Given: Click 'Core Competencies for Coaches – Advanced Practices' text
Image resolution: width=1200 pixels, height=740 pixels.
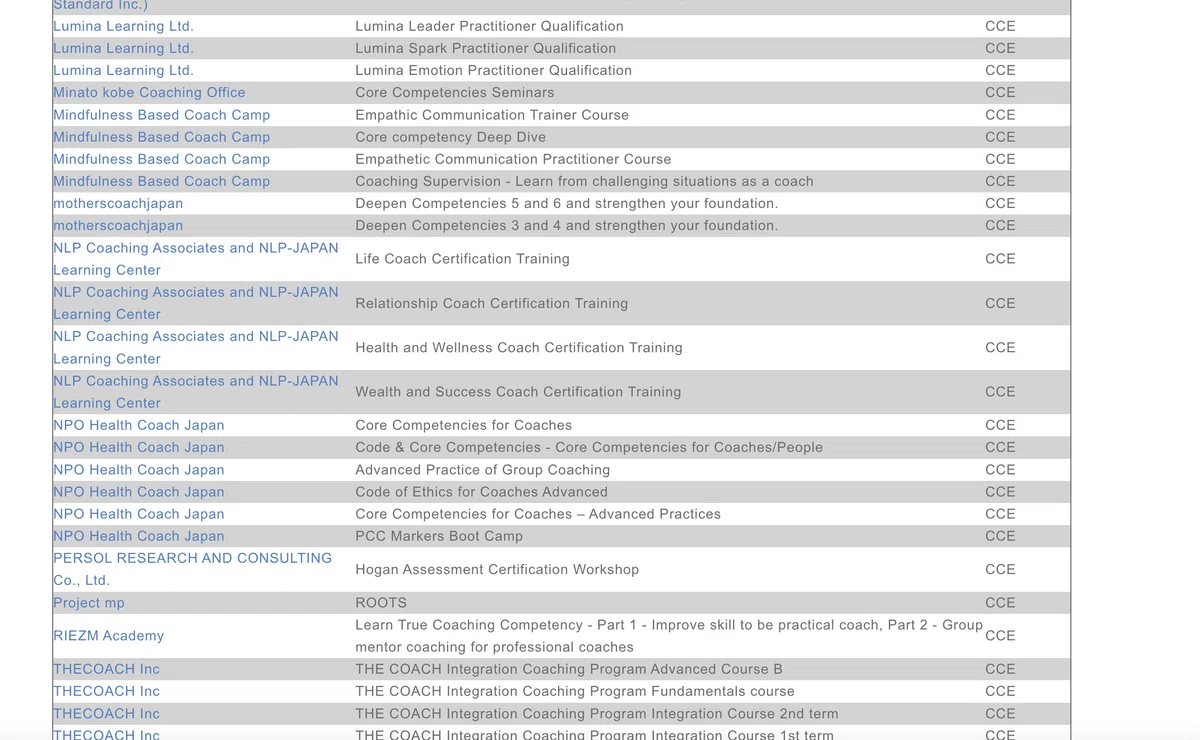Looking at the screenshot, I should pyautogui.click(x=538, y=514).
